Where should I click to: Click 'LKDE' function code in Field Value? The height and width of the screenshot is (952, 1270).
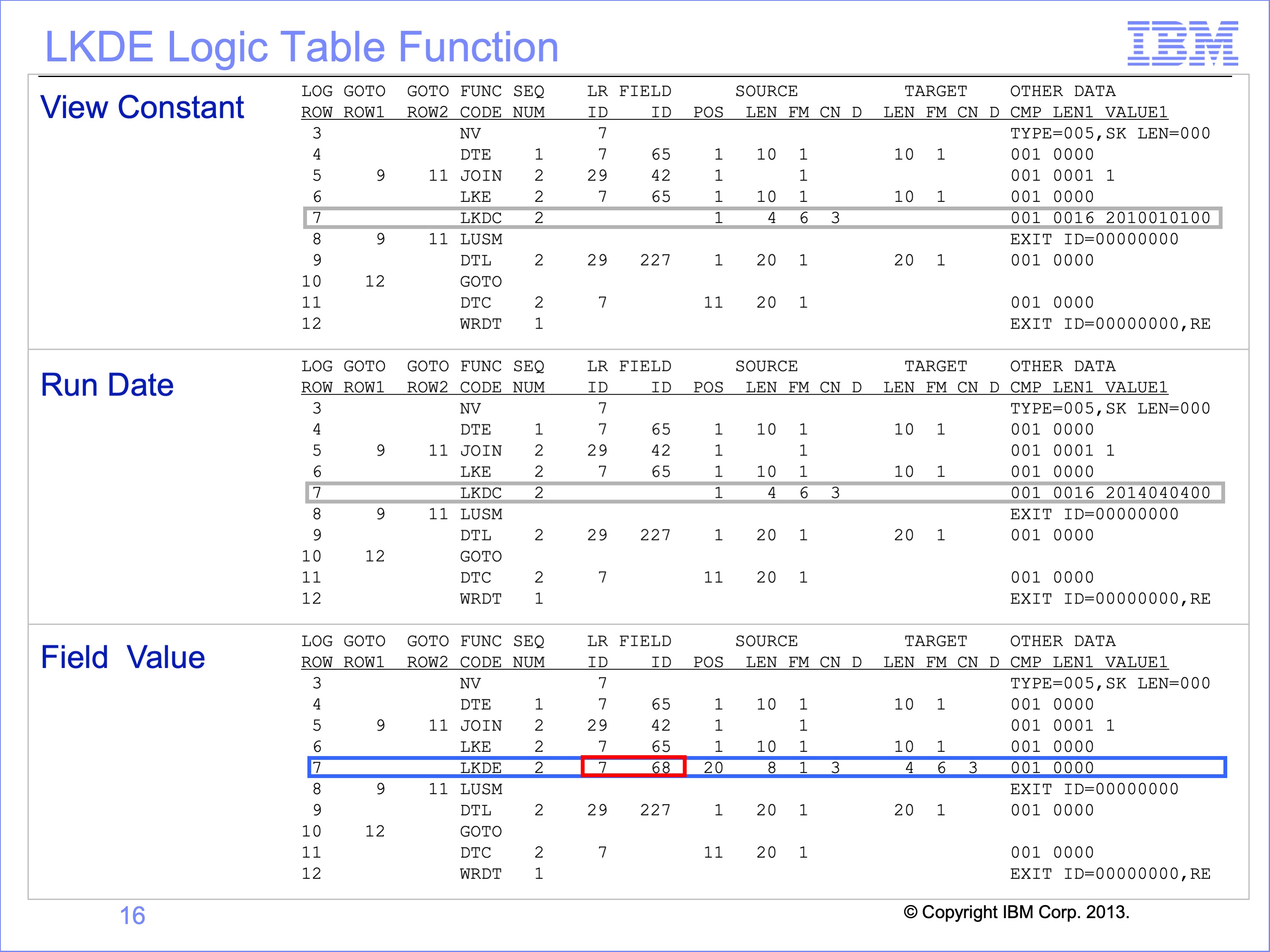(481, 768)
